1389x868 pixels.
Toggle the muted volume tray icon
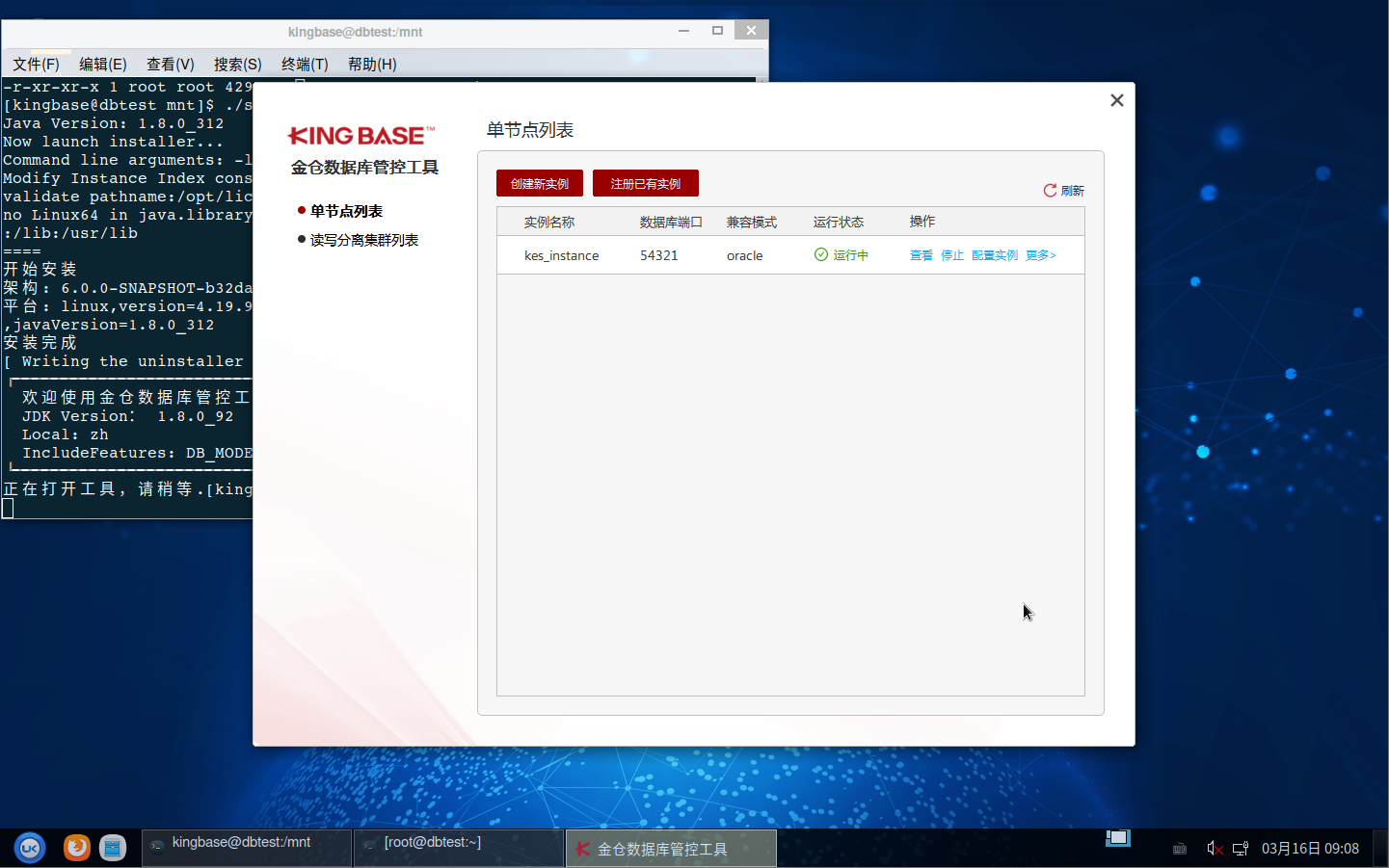coord(1215,849)
